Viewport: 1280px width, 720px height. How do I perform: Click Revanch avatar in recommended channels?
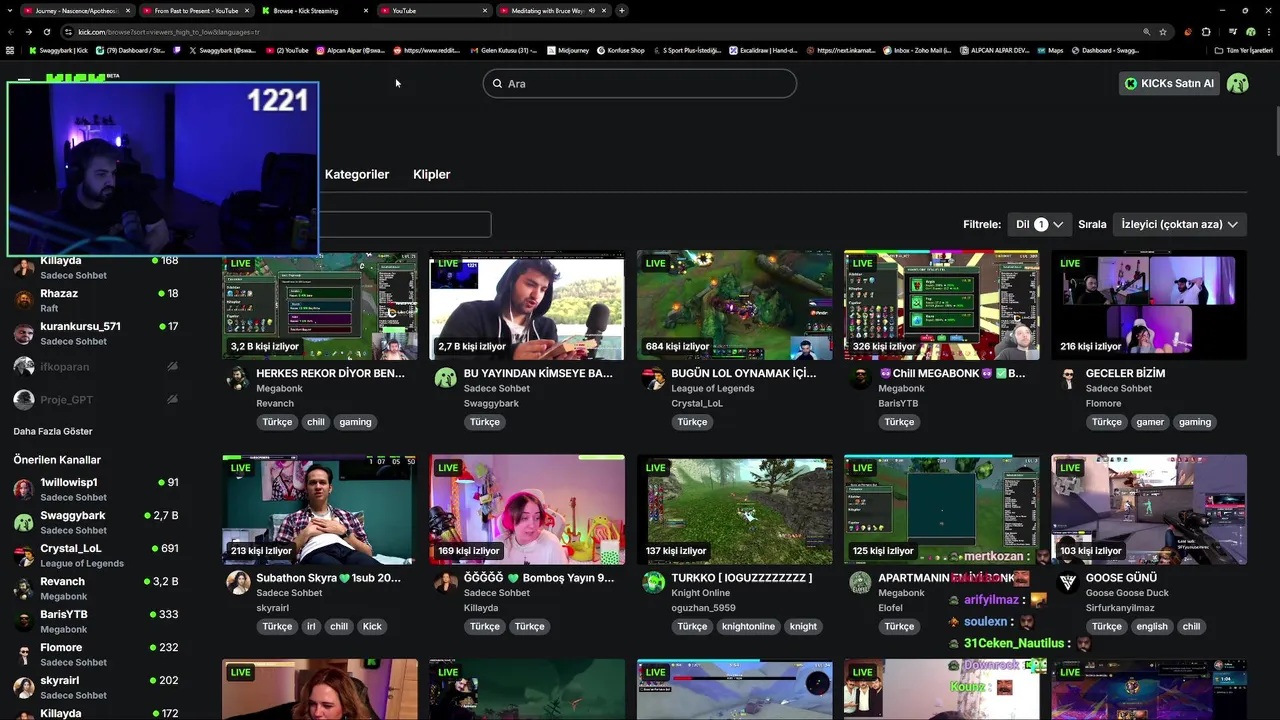point(24,588)
